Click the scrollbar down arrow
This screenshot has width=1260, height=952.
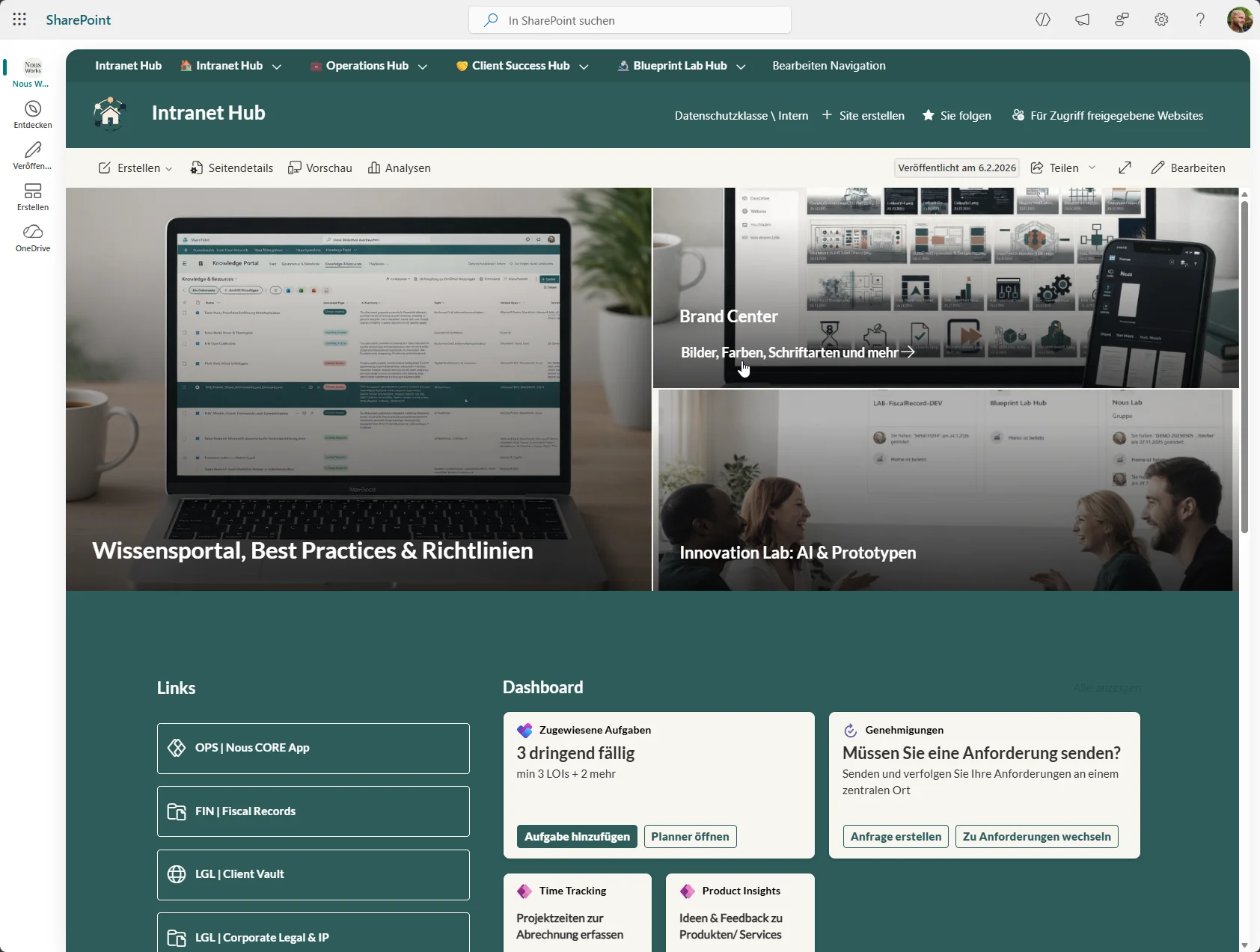click(1244, 945)
